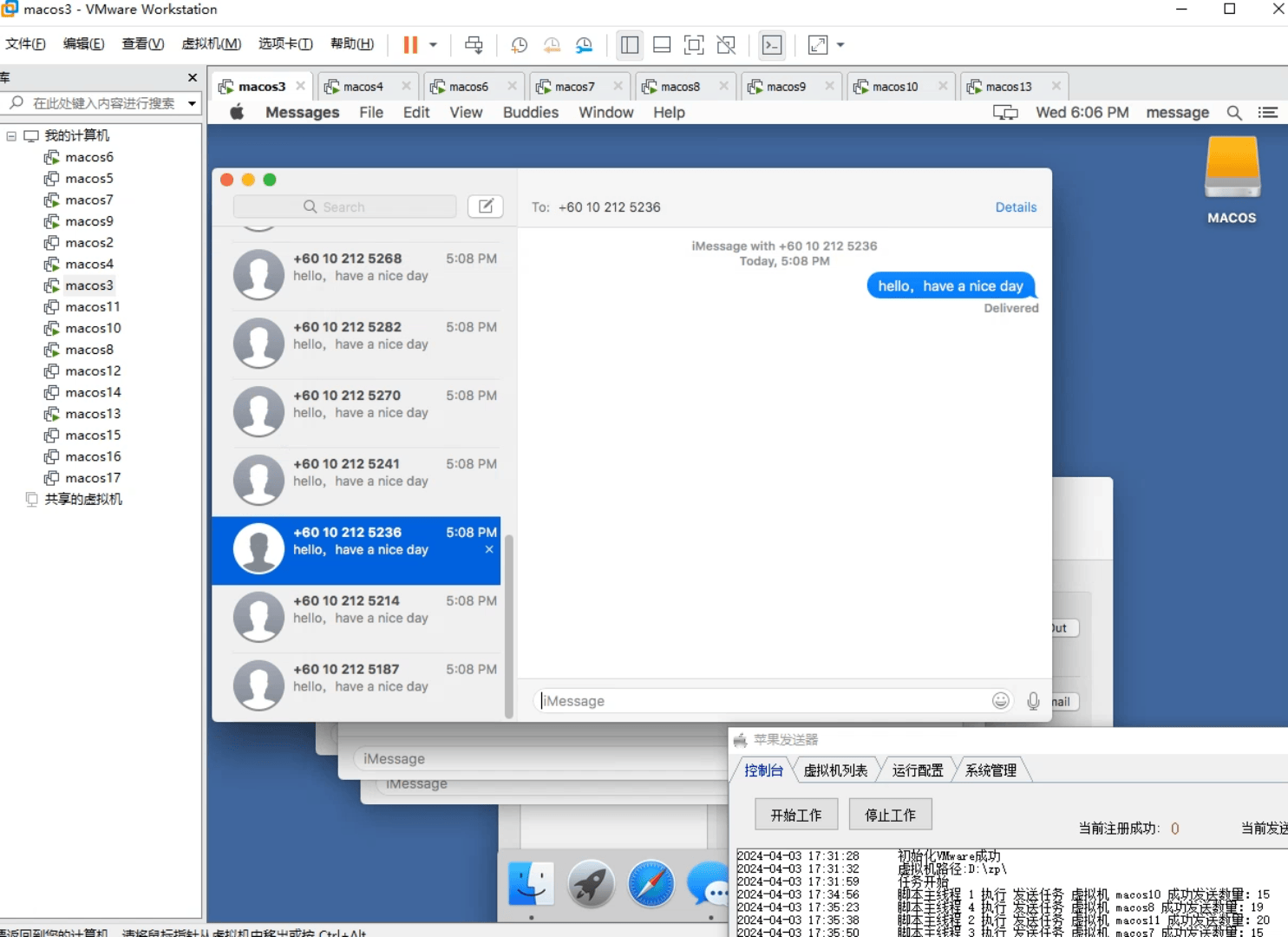Open the Notification Center list icon

tap(1268, 113)
